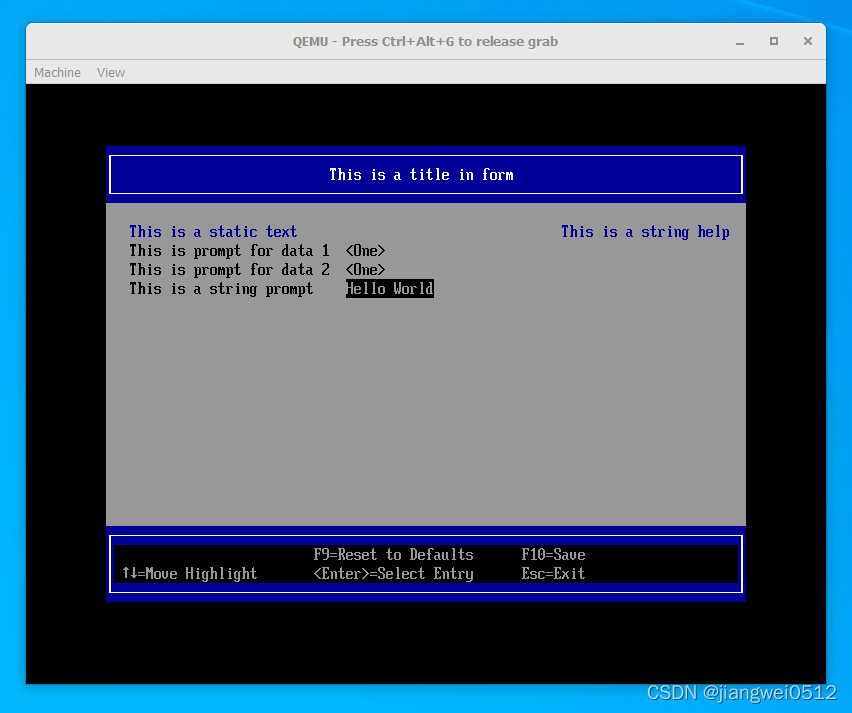Click the Esc=Exit hint
Image resolution: width=852 pixels, height=713 pixels.
[x=553, y=574]
